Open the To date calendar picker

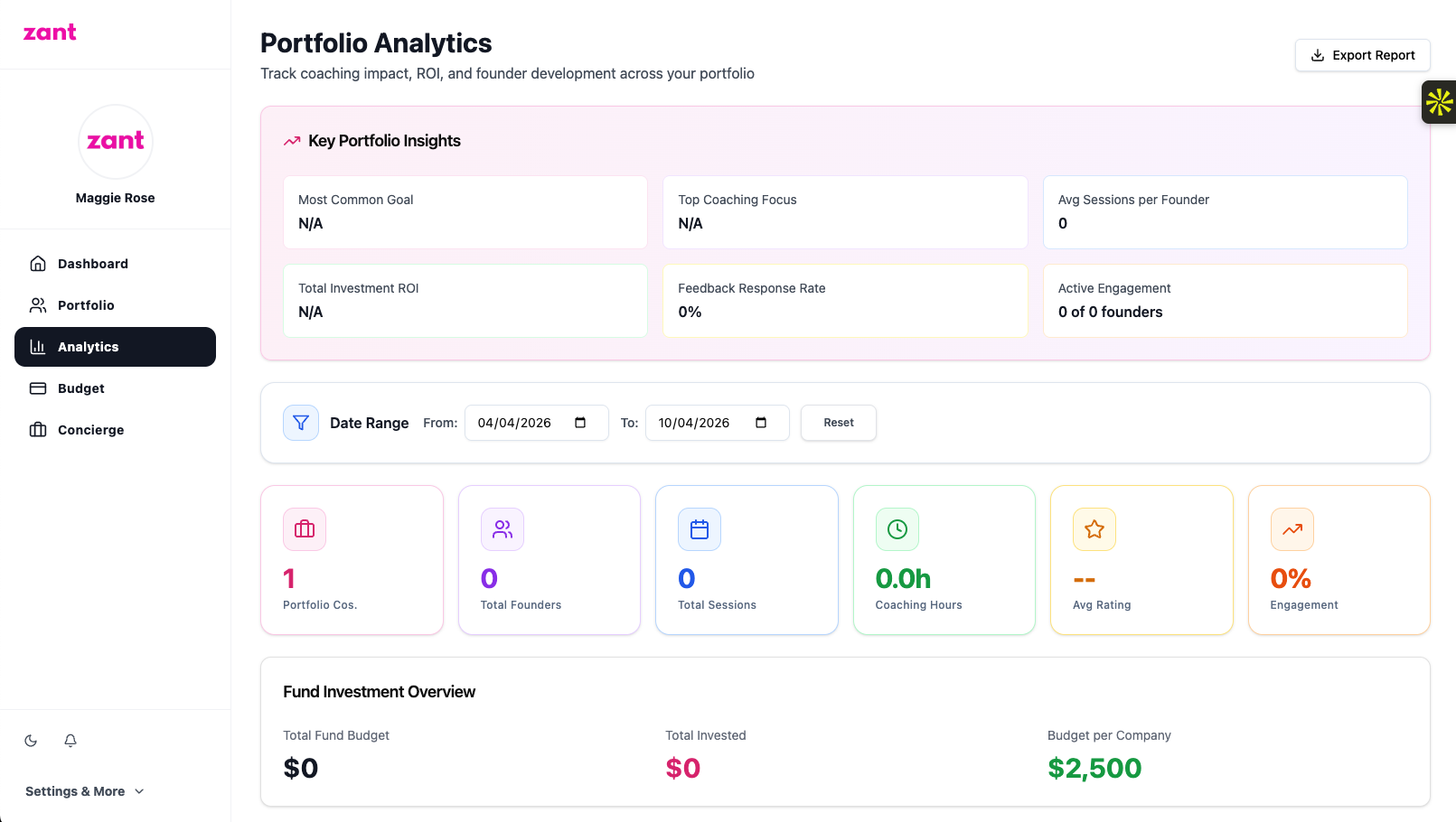[761, 423]
